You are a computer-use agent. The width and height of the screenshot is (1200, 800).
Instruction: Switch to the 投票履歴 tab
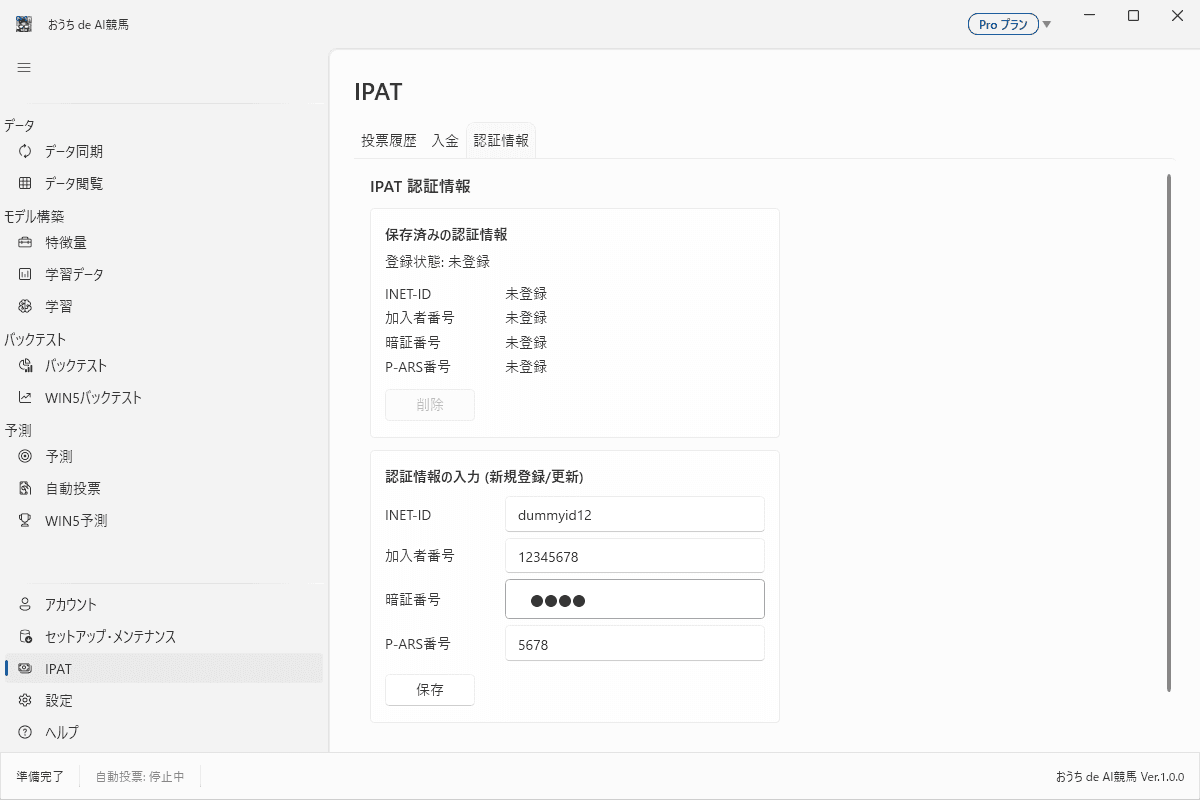coord(389,141)
